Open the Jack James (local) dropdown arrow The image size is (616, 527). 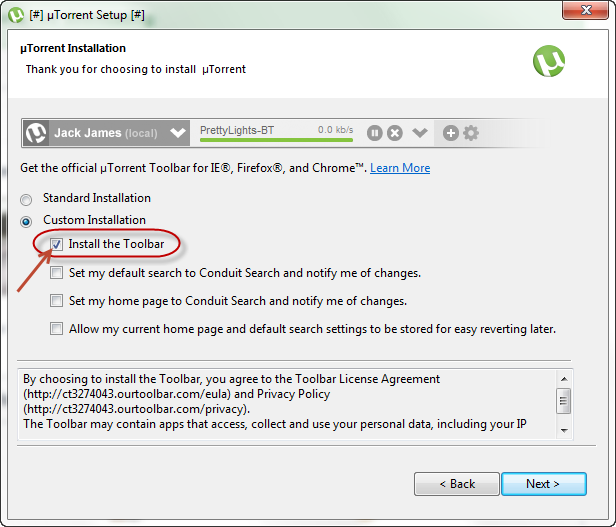coord(178,133)
